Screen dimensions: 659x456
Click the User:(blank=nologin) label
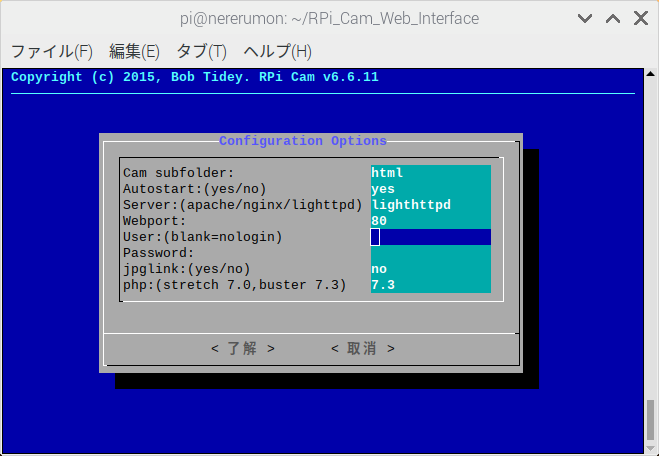point(203,237)
